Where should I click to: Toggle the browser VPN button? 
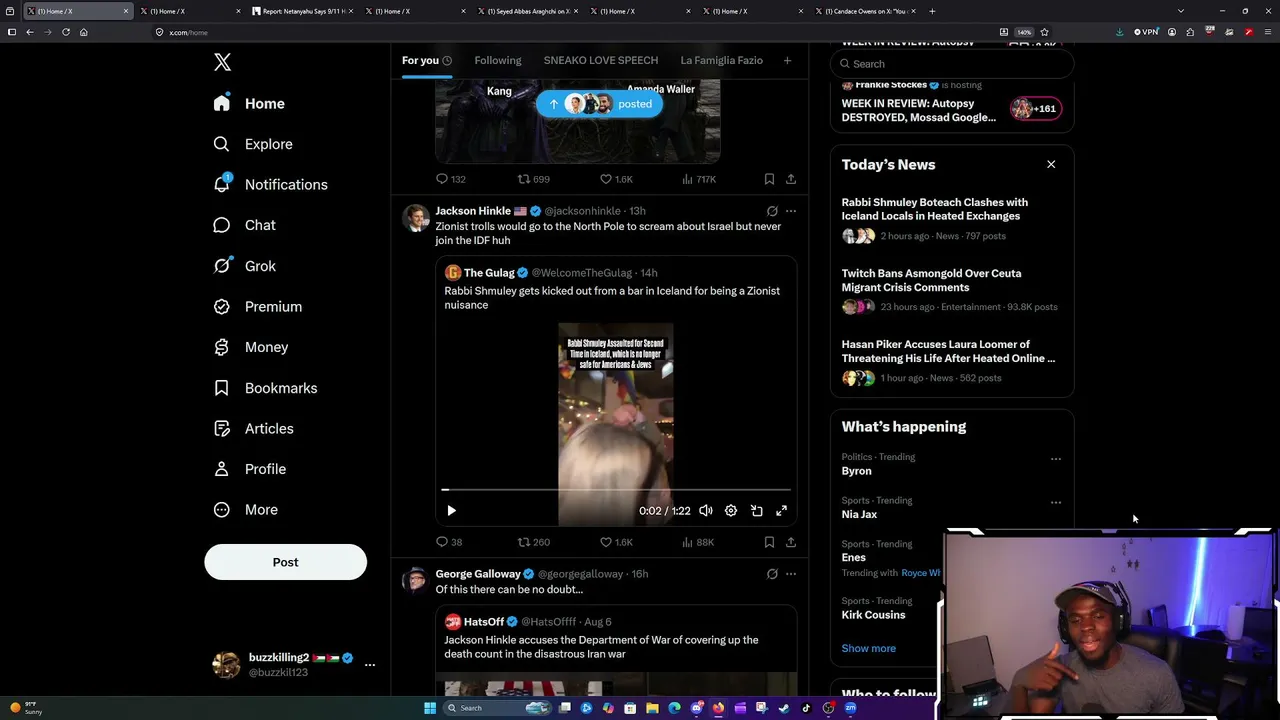1146,32
